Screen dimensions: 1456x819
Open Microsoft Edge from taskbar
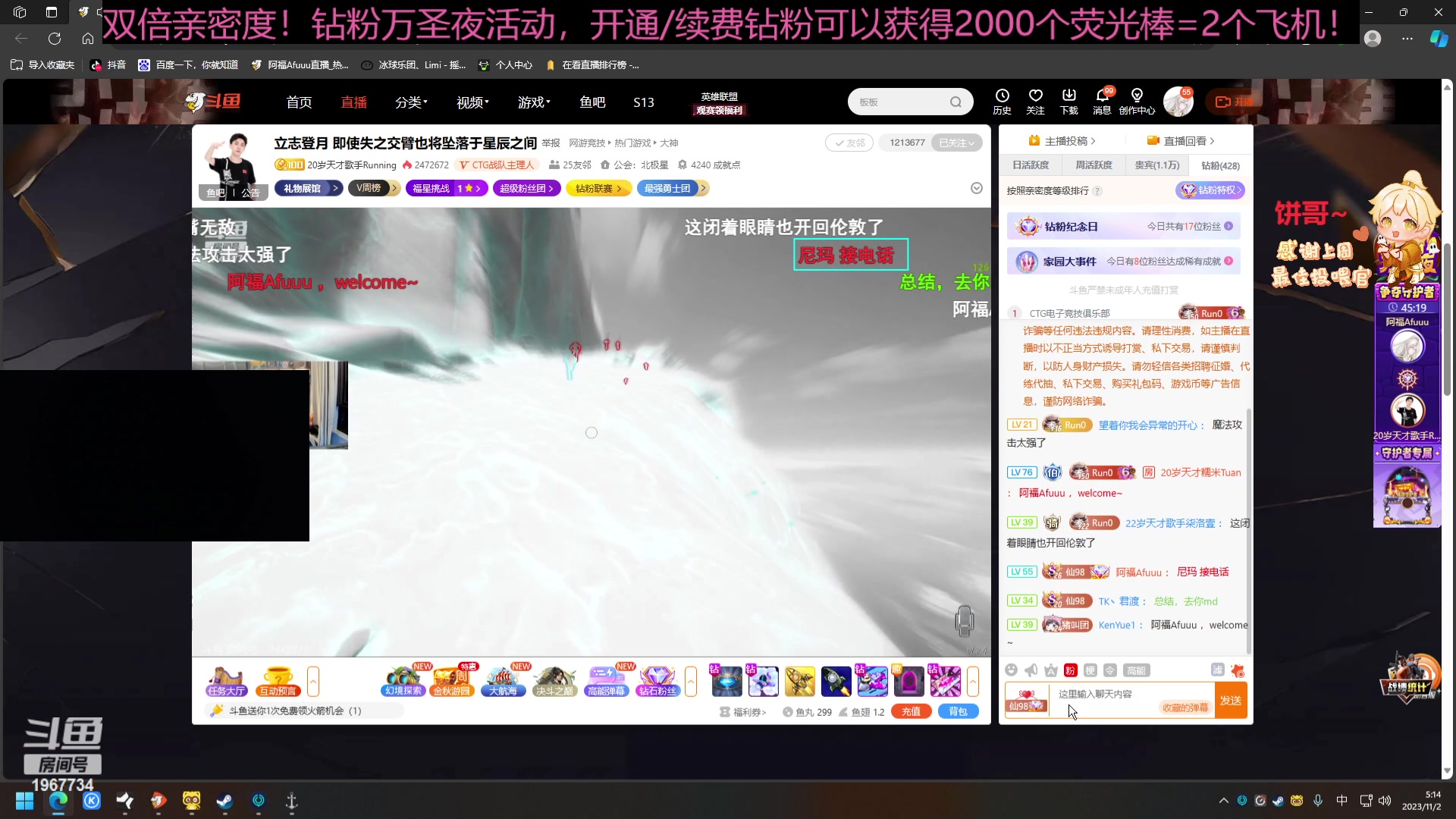pyautogui.click(x=58, y=801)
